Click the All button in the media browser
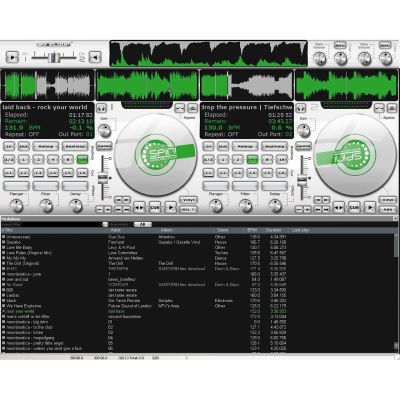 click(x=143, y=225)
